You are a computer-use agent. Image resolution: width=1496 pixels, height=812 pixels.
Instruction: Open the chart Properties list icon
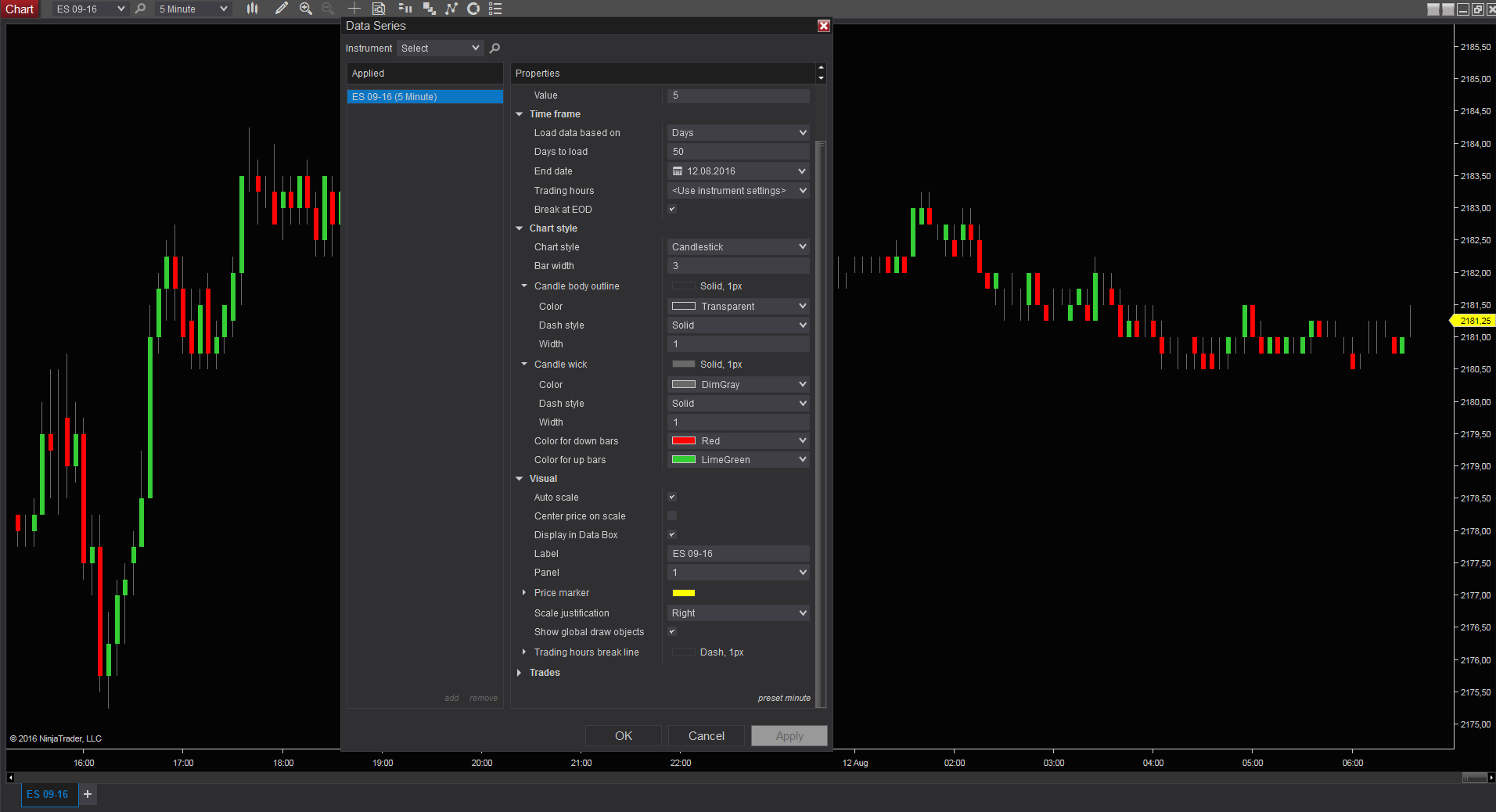[x=495, y=9]
